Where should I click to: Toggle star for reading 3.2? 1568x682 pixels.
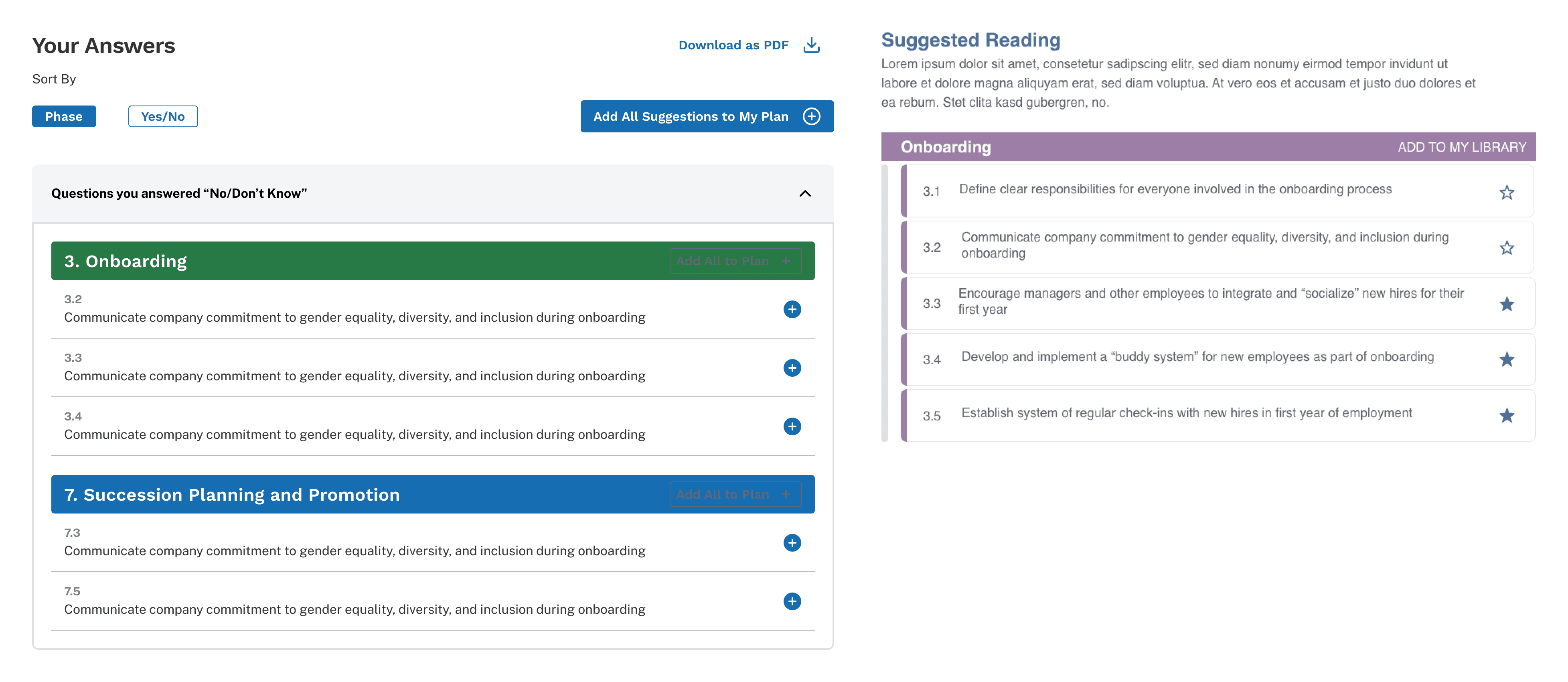[x=1507, y=248]
